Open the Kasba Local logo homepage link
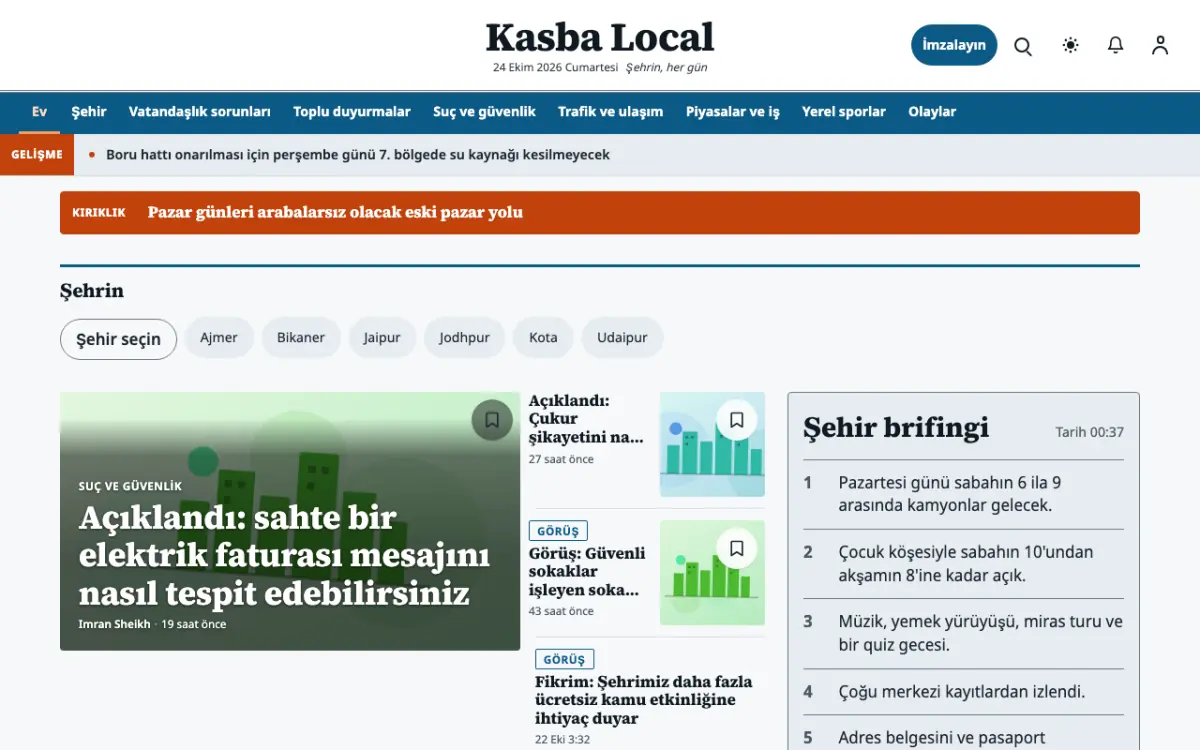1200x750 pixels. [x=600, y=37]
